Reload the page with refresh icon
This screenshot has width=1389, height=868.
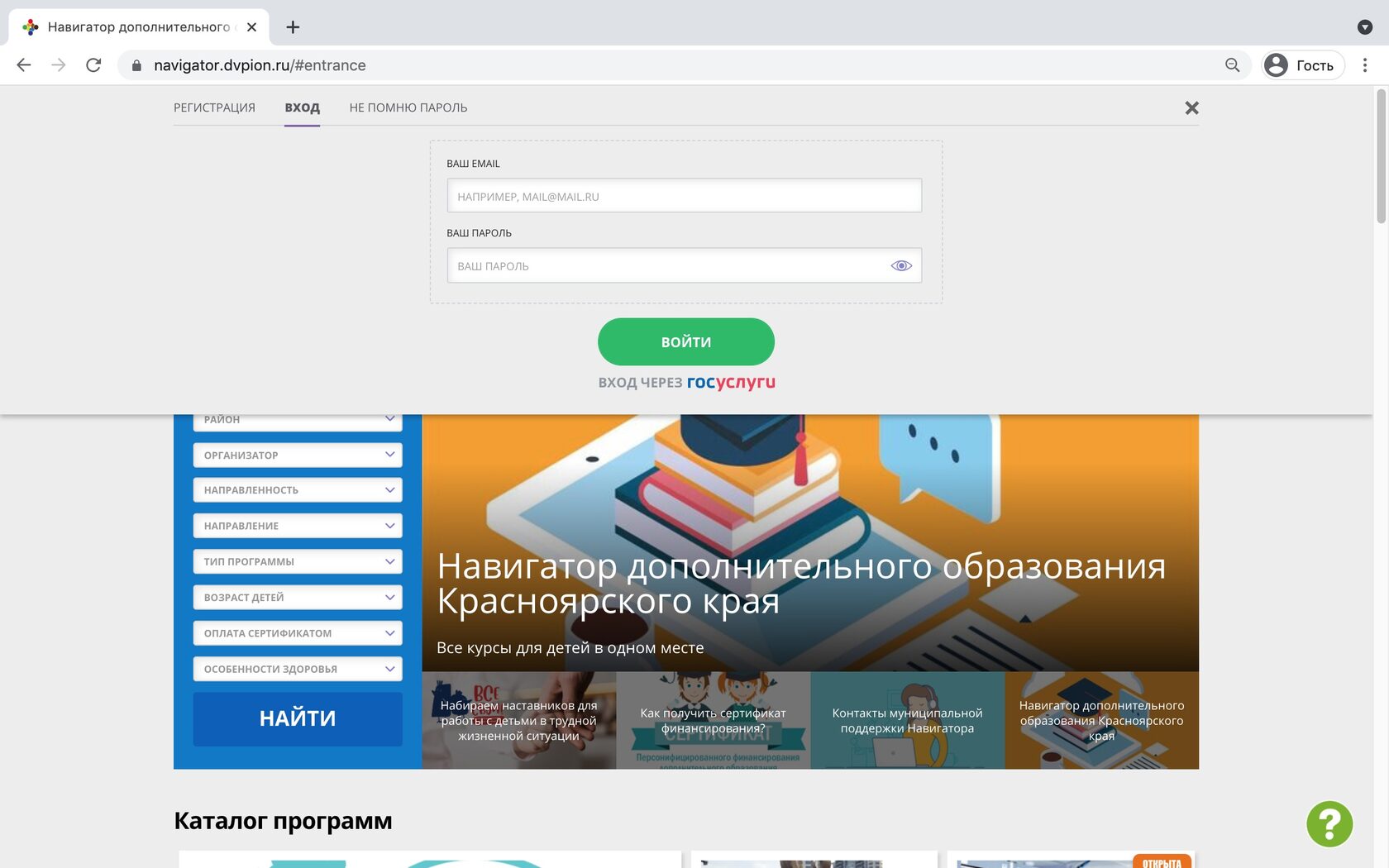click(93, 65)
